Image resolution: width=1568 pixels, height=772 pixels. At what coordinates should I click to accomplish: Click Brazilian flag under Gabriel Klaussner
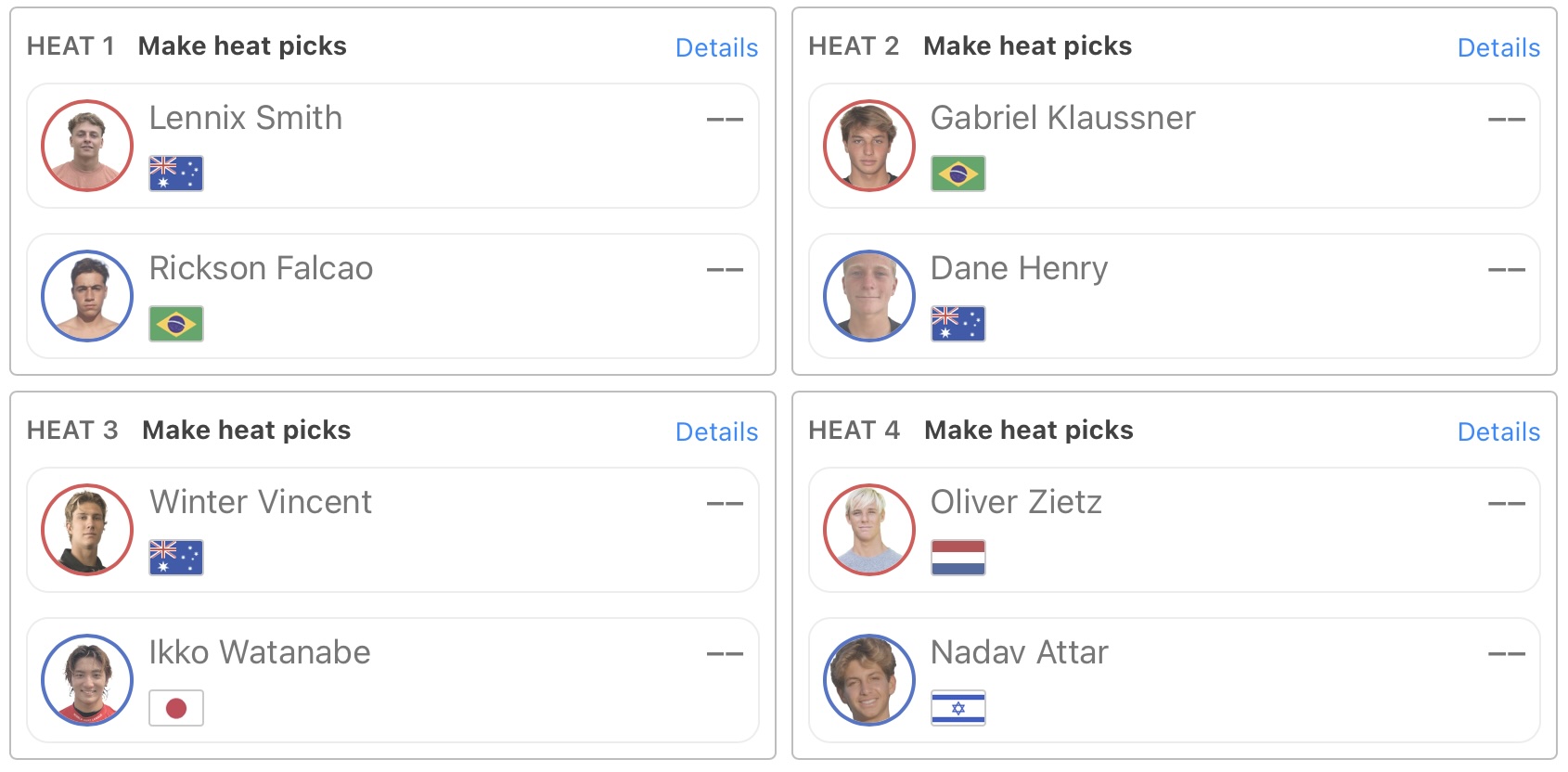(958, 174)
